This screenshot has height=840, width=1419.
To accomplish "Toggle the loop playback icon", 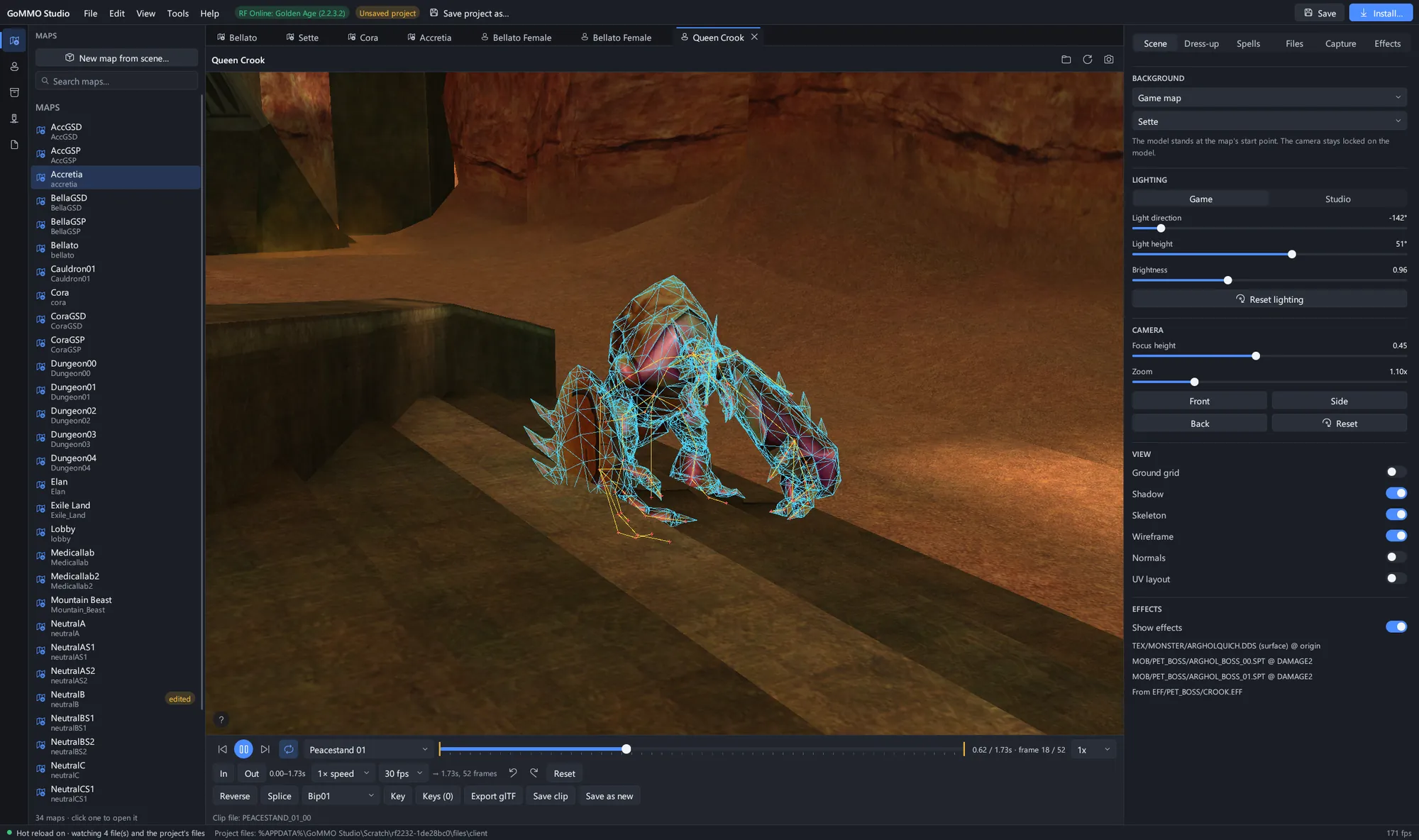I will click(x=289, y=749).
